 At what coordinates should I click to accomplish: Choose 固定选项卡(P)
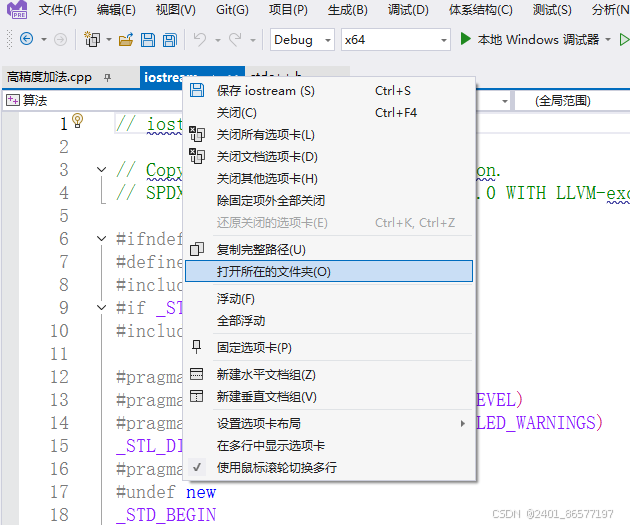[x=329, y=347]
